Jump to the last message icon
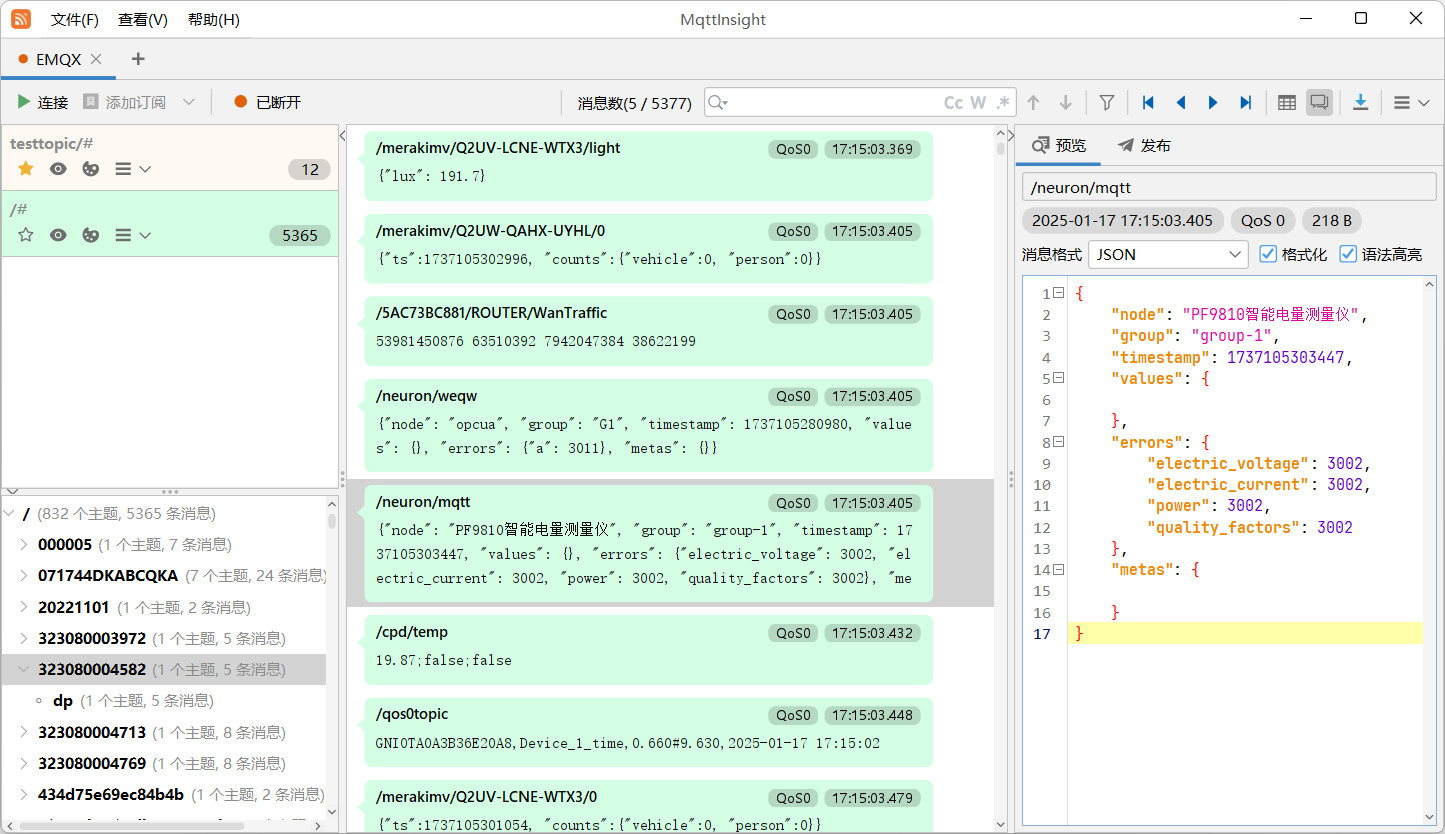 (x=1245, y=102)
